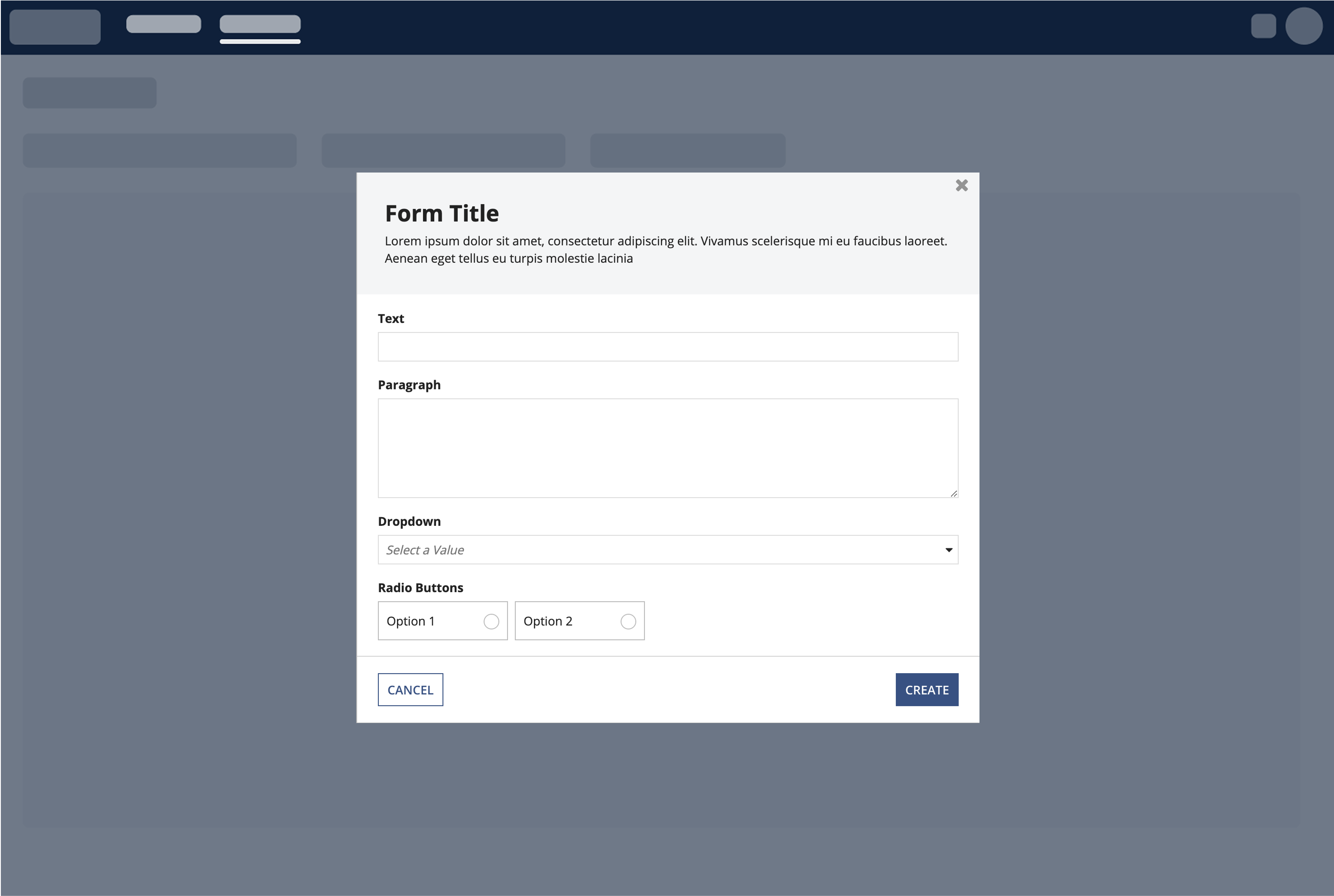Select the Option 2 radio button
Viewport: 1334px width, 896px height.
[x=628, y=621]
